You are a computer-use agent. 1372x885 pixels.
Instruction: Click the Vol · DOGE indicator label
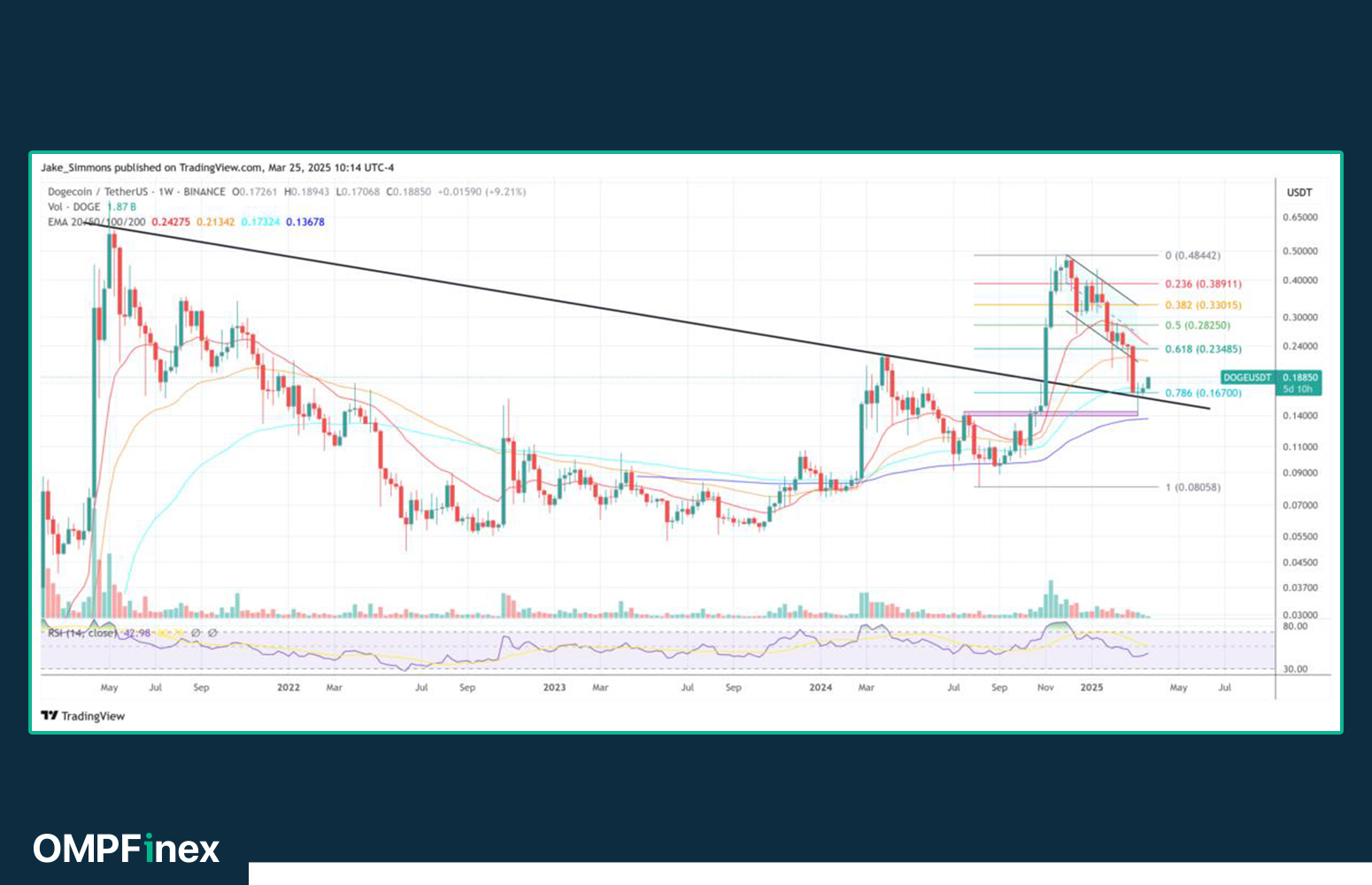[x=74, y=207]
